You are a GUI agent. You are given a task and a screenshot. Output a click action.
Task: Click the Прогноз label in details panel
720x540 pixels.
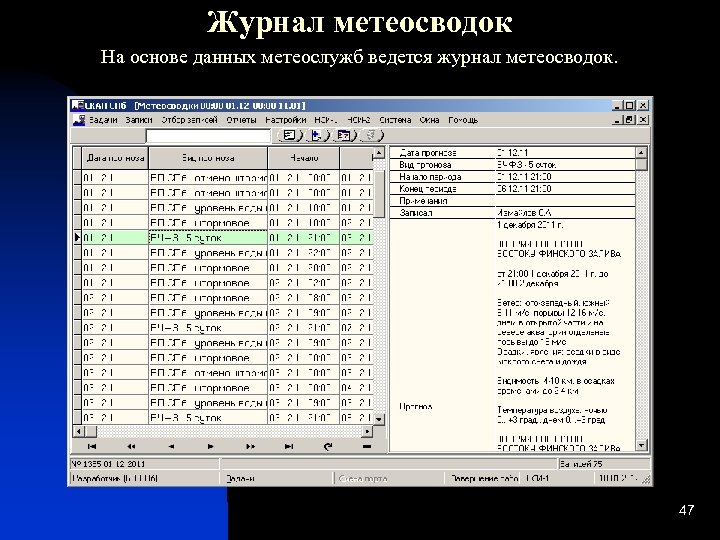[x=416, y=406]
